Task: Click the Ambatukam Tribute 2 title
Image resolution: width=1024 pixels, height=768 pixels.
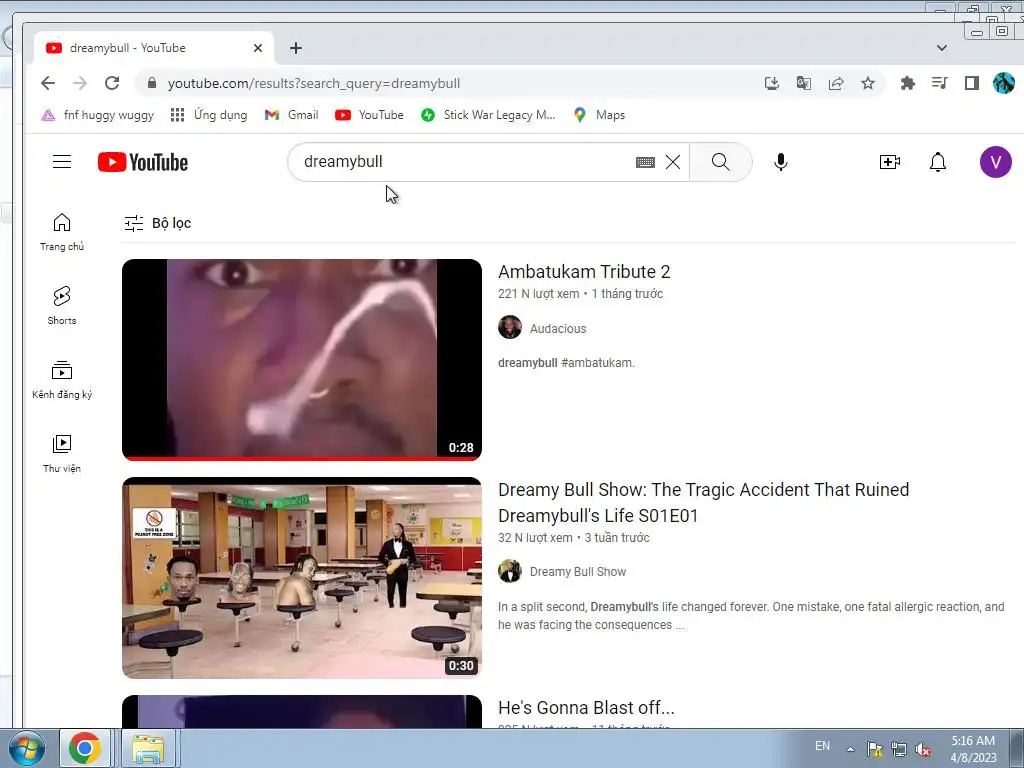Action: click(584, 272)
